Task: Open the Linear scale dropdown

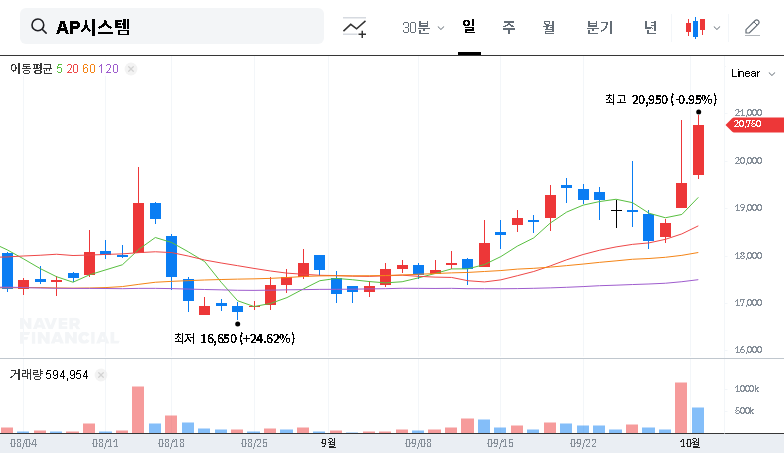Action: click(753, 73)
